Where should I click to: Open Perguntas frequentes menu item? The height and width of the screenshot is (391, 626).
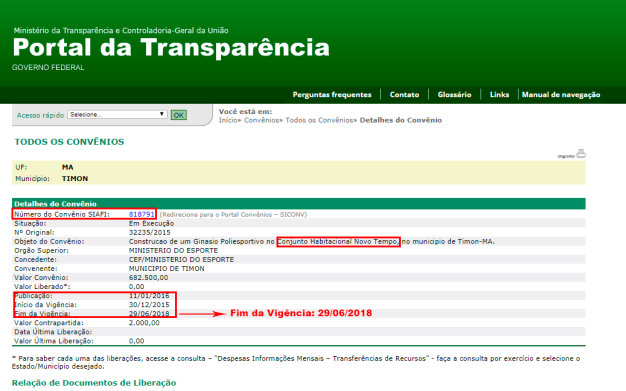click(332, 95)
